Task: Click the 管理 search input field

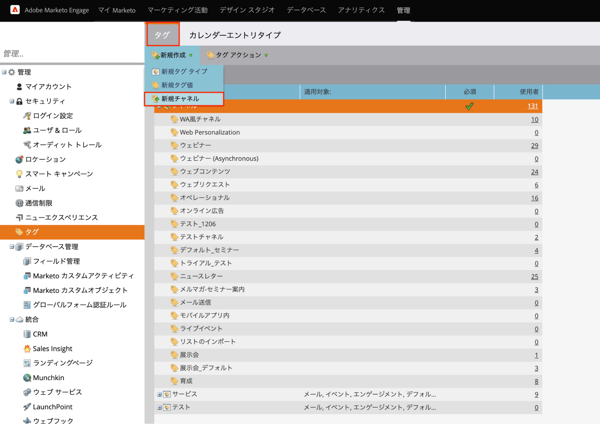Action: click(x=72, y=54)
